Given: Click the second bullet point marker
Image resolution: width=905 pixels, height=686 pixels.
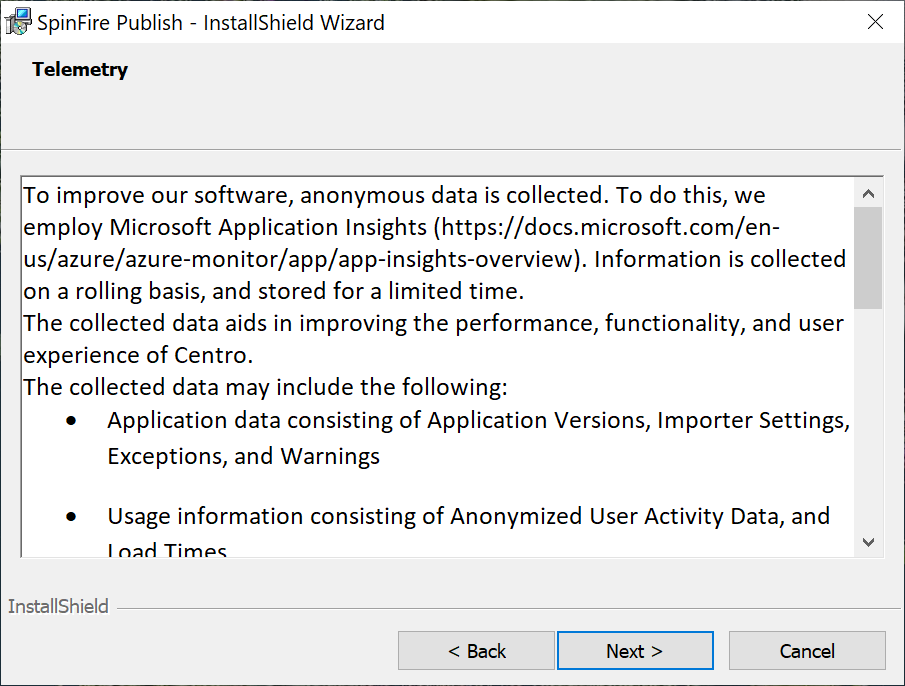Looking at the screenshot, I should 71,517.
